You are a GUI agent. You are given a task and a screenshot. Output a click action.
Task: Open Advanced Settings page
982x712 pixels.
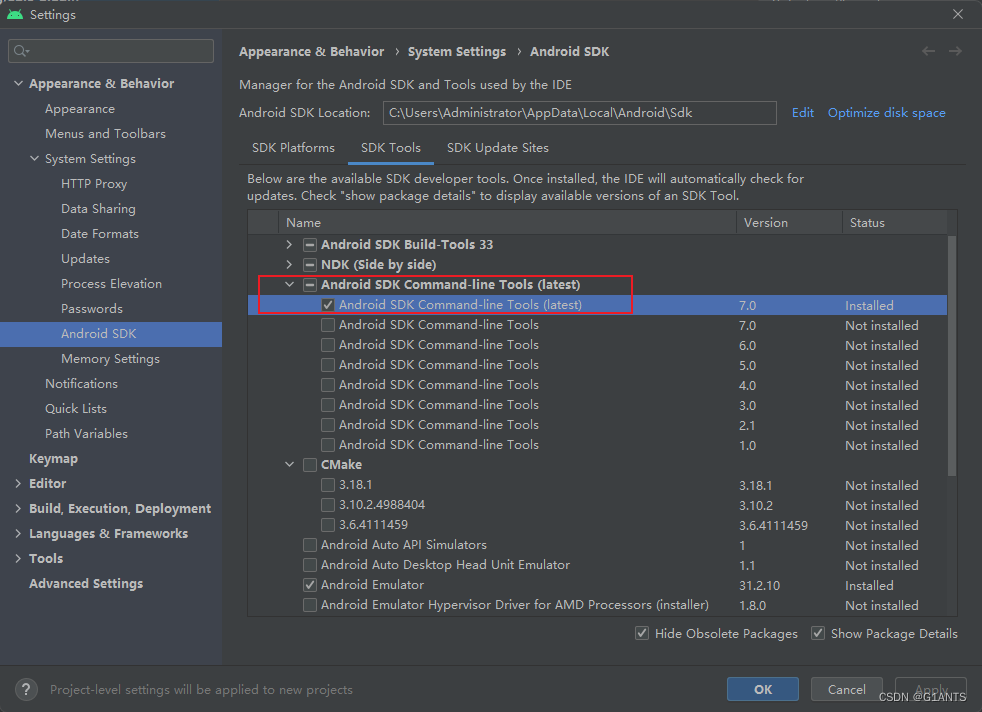coord(86,584)
